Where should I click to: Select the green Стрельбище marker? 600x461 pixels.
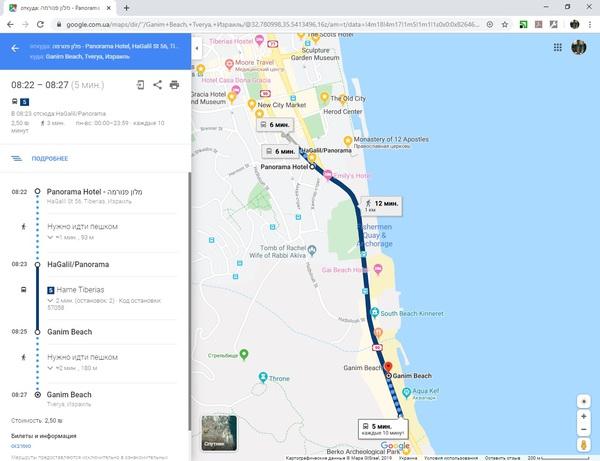click(x=244, y=354)
